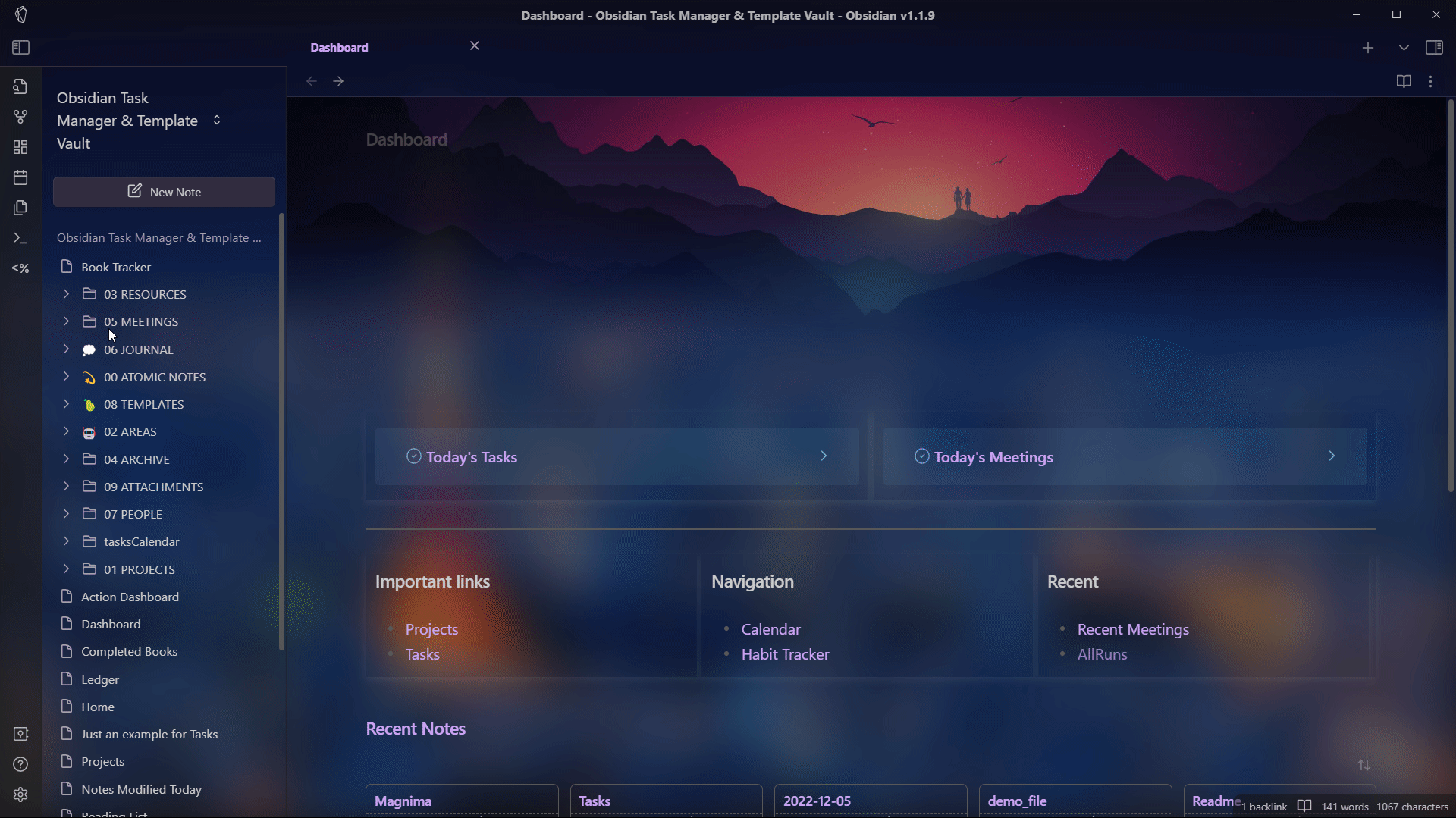Screen dimensions: 1456x818
Task: Click the 141 words status counter
Action: pyautogui.click(x=1345, y=807)
